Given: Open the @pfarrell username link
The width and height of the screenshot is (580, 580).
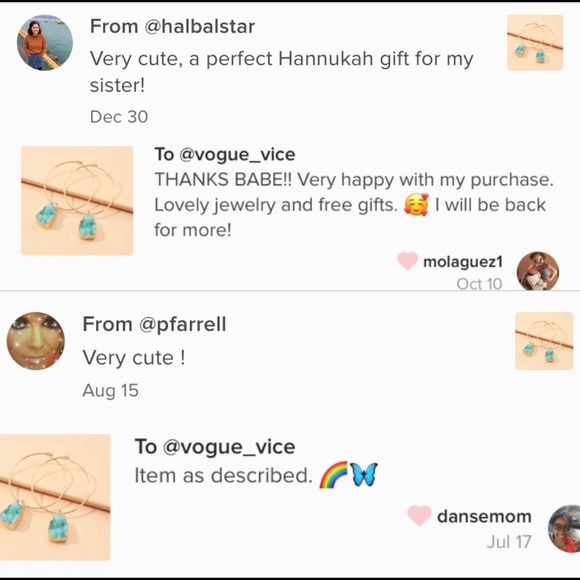Looking at the screenshot, I should pyautogui.click(x=182, y=324).
